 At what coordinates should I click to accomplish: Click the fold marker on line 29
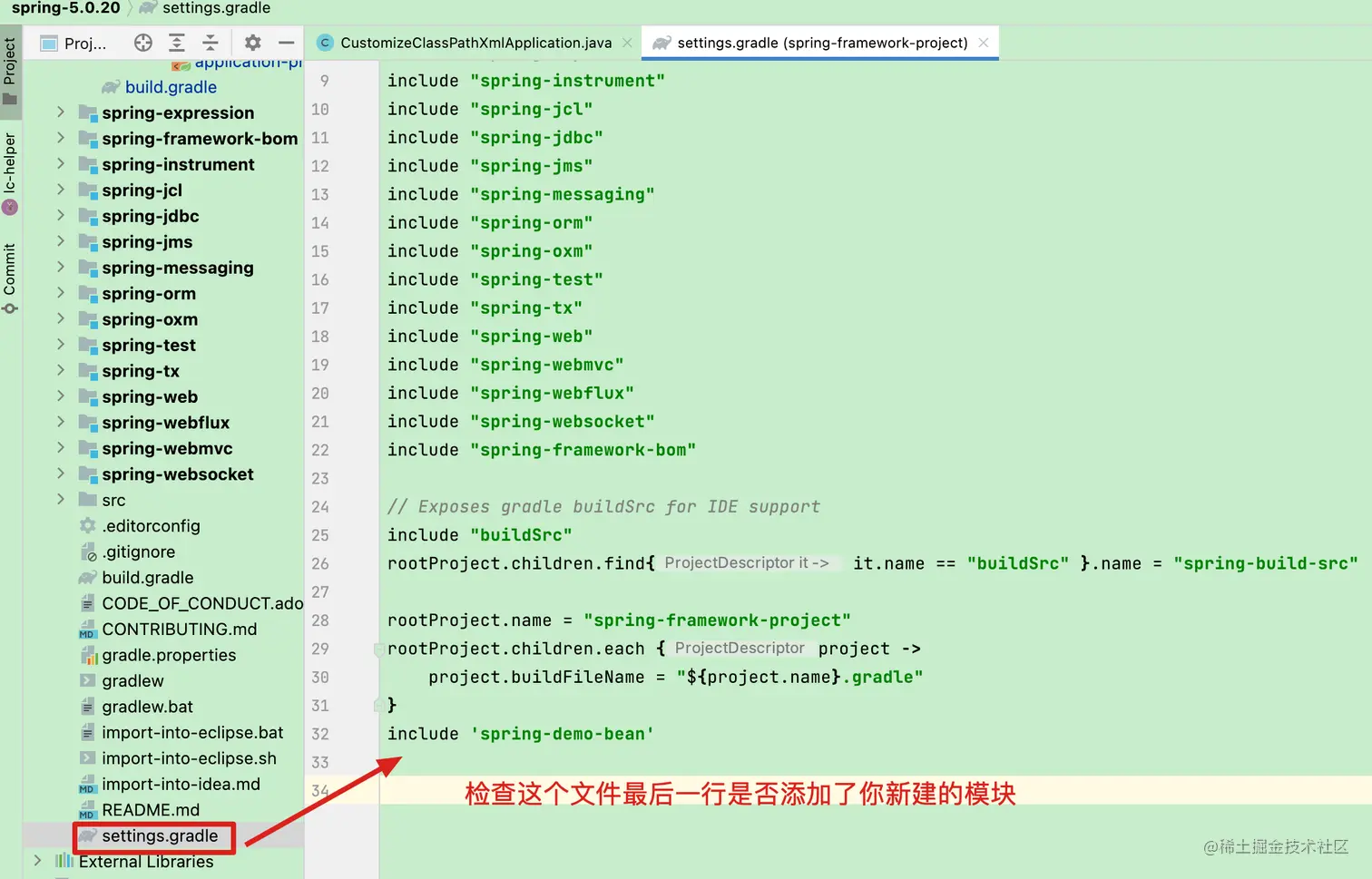pyautogui.click(x=378, y=649)
